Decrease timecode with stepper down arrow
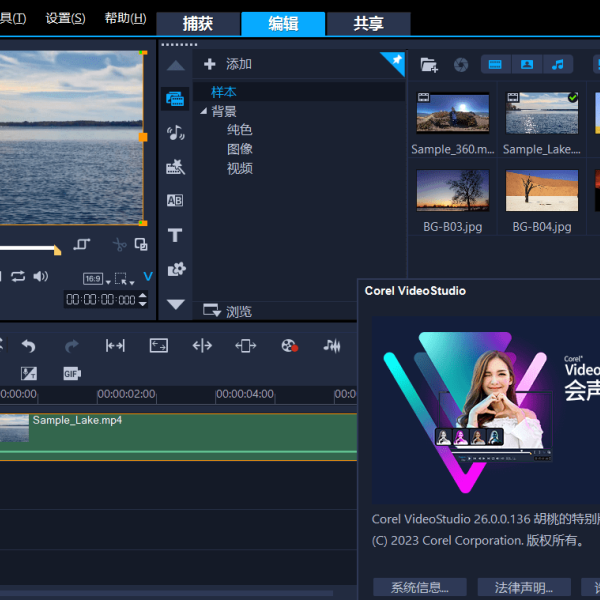The height and width of the screenshot is (600, 600). pyautogui.click(x=142, y=304)
